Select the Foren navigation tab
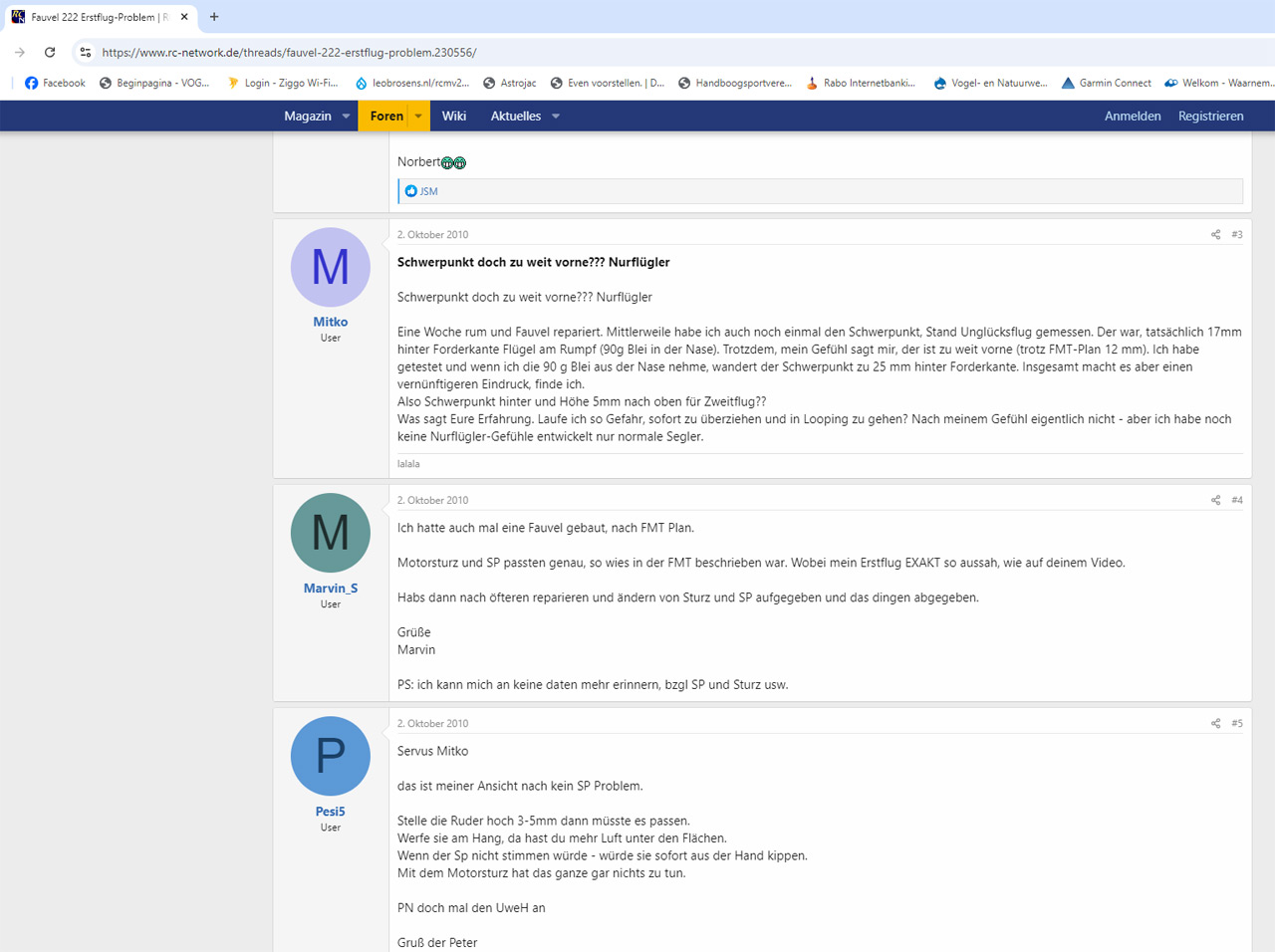 (386, 117)
